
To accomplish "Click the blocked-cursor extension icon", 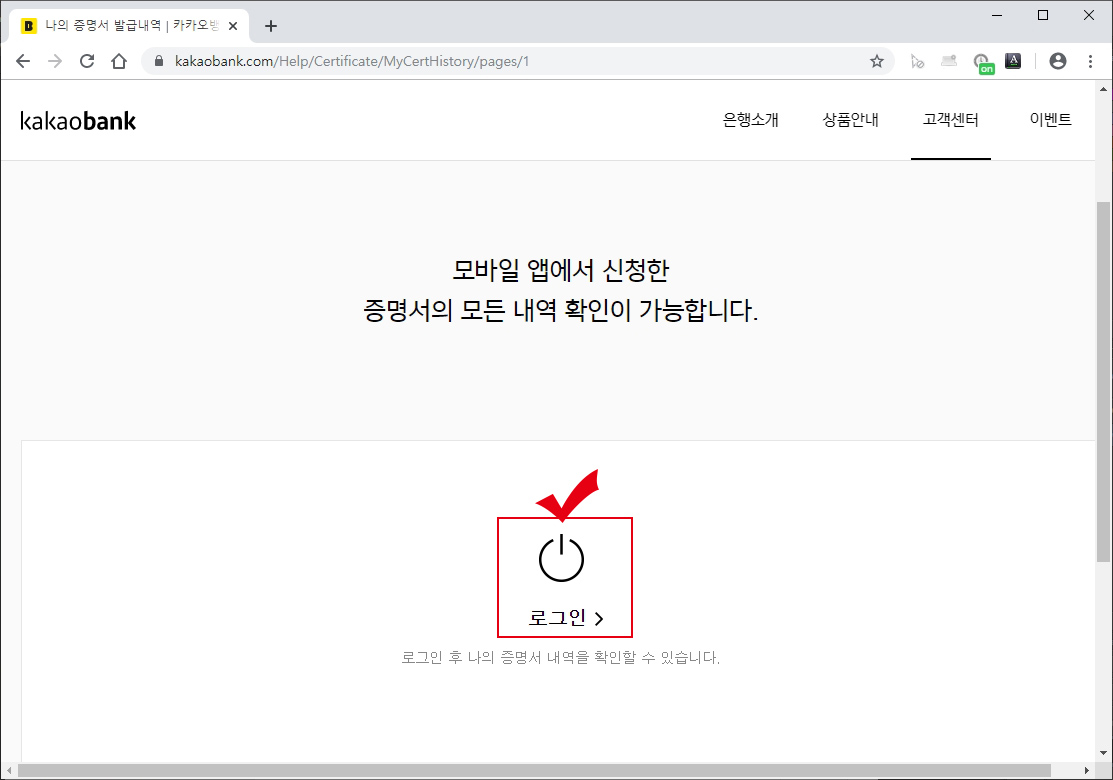I will point(917,60).
